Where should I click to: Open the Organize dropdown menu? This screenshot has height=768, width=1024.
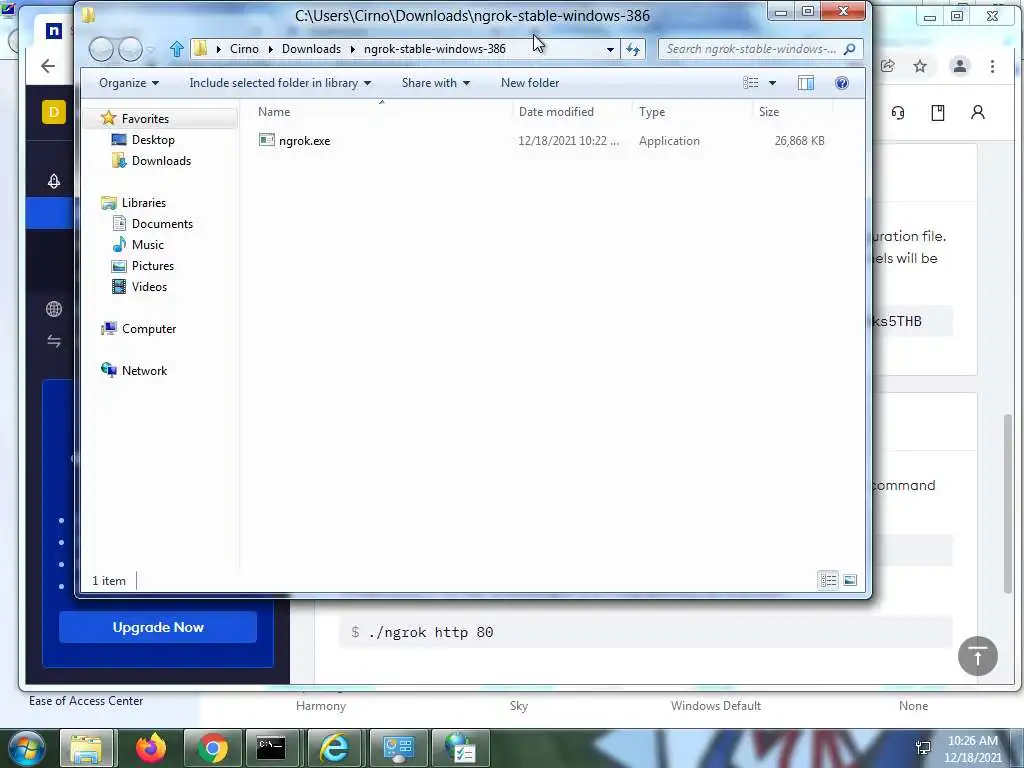[129, 83]
